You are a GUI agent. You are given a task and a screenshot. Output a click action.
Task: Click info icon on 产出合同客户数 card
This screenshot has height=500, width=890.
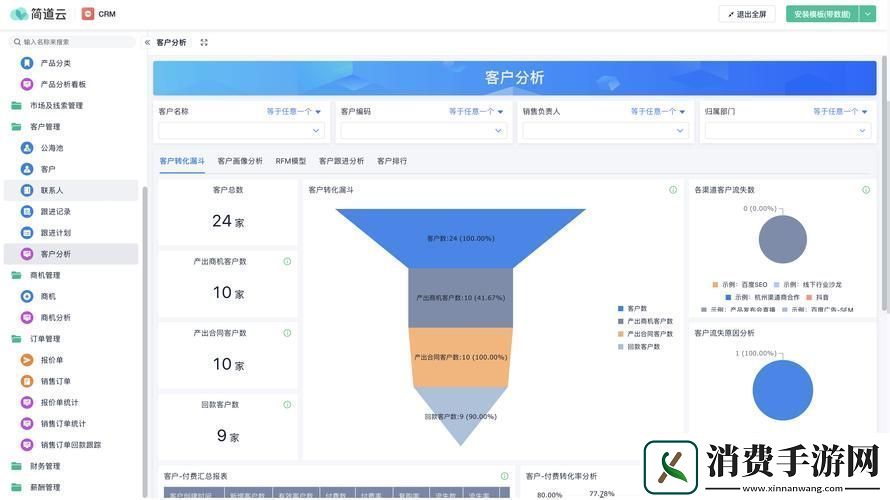pos(287,333)
